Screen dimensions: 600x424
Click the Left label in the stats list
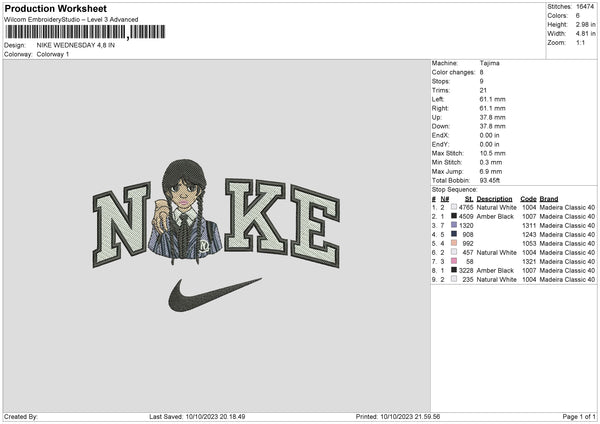point(438,99)
